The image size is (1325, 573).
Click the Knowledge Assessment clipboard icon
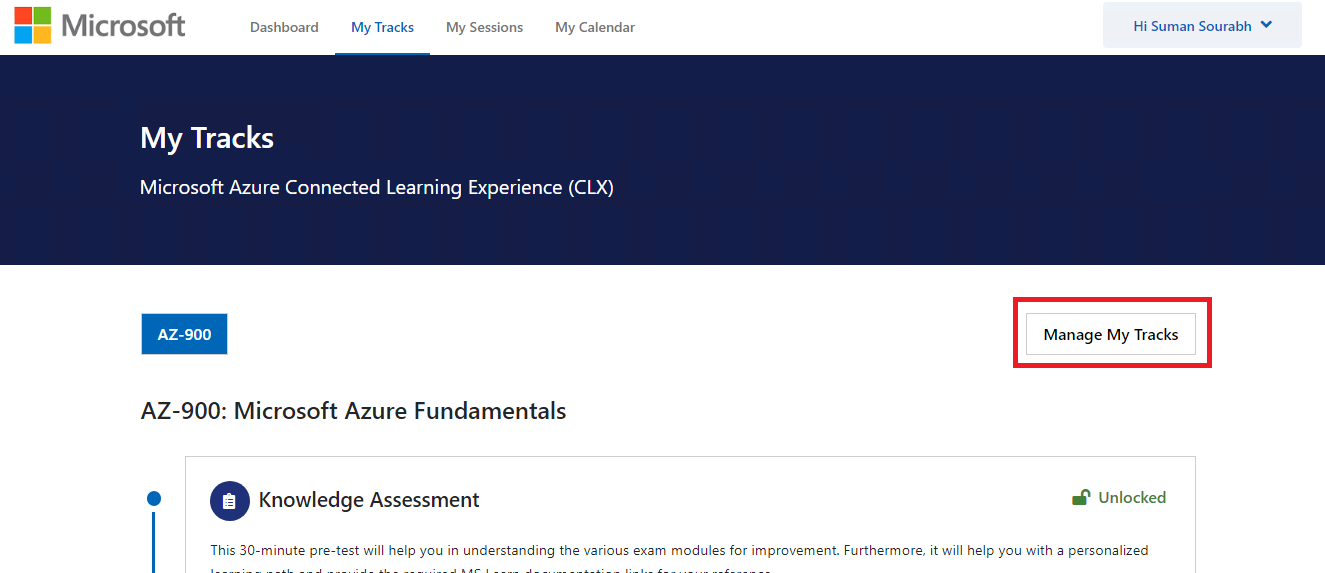[x=229, y=501]
